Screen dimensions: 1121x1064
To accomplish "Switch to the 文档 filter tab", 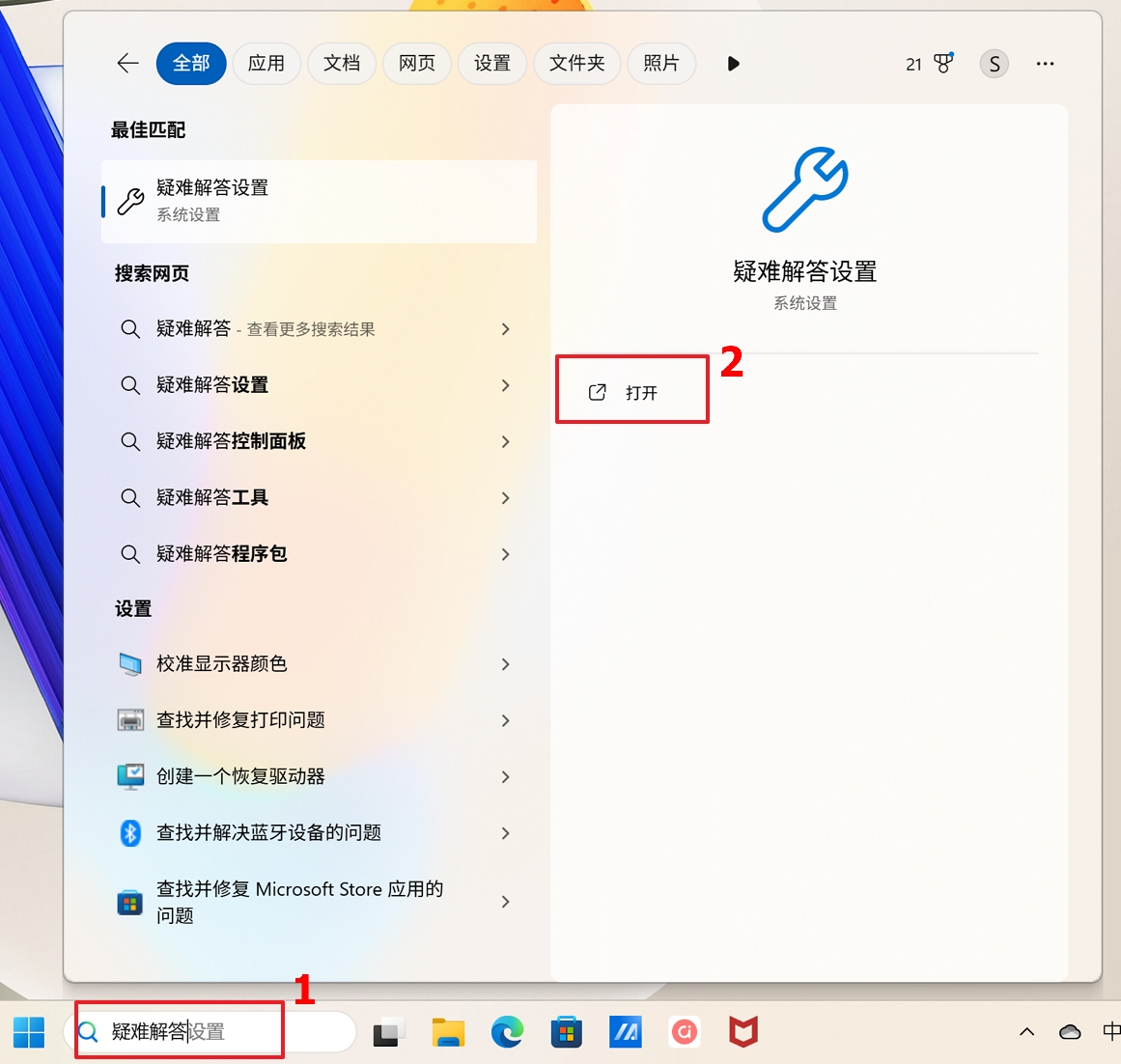I will pyautogui.click(x=341, y=64).
